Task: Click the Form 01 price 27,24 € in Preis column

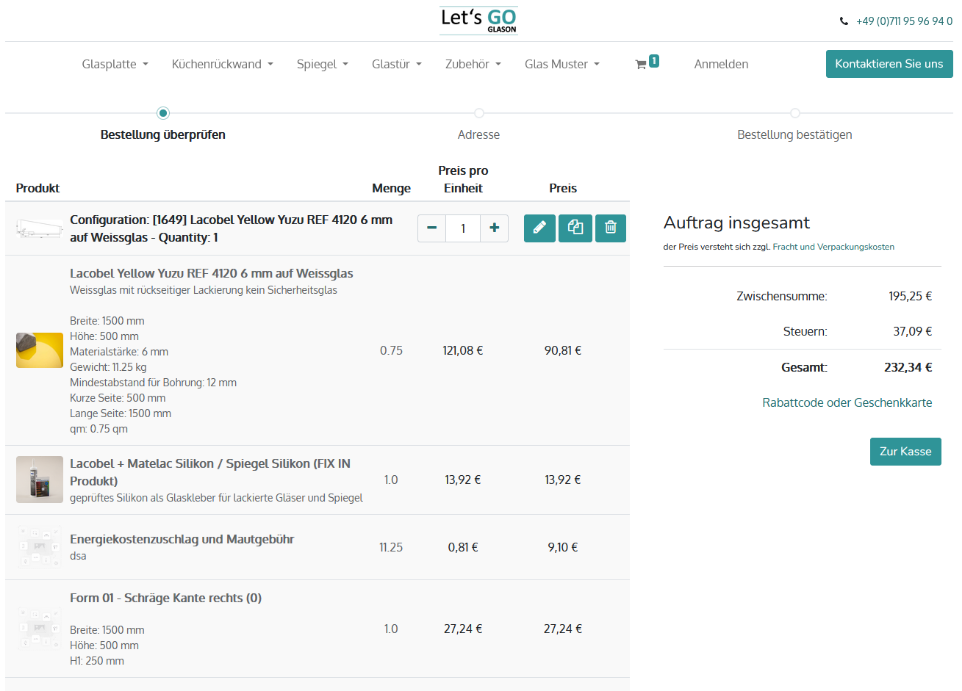Action: coord(563,628)
